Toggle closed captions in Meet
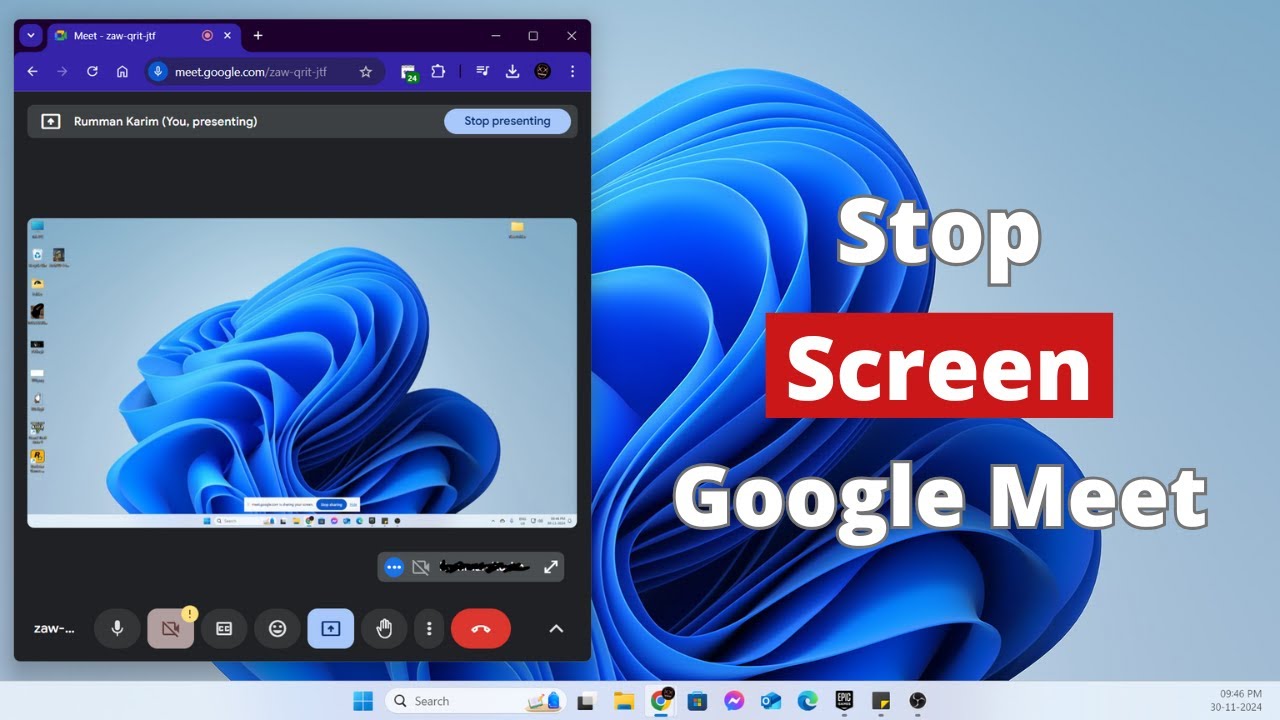The image size is (1280, 720). [x=224, y=629]
